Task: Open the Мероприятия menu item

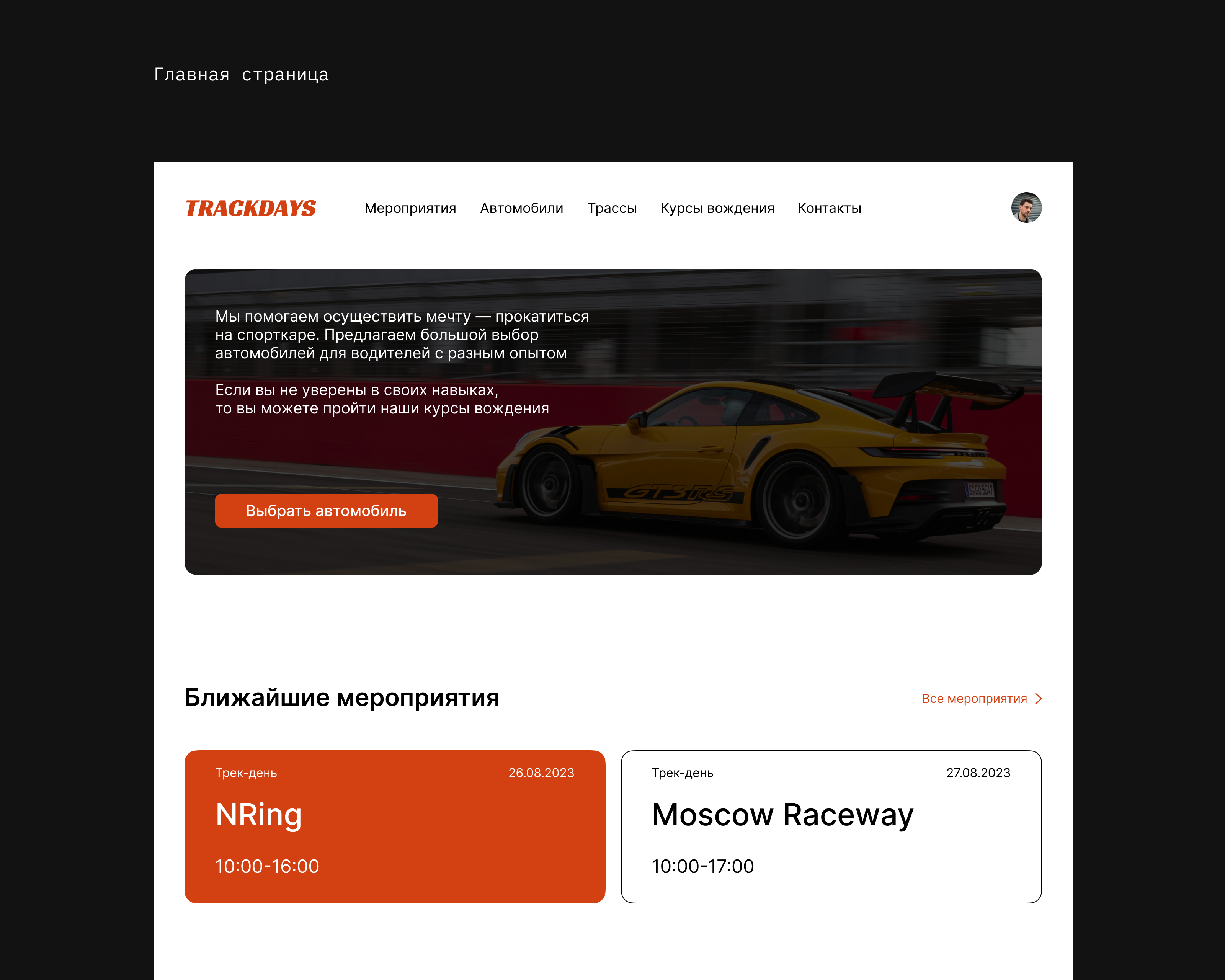Action: [x=410, y=209]
